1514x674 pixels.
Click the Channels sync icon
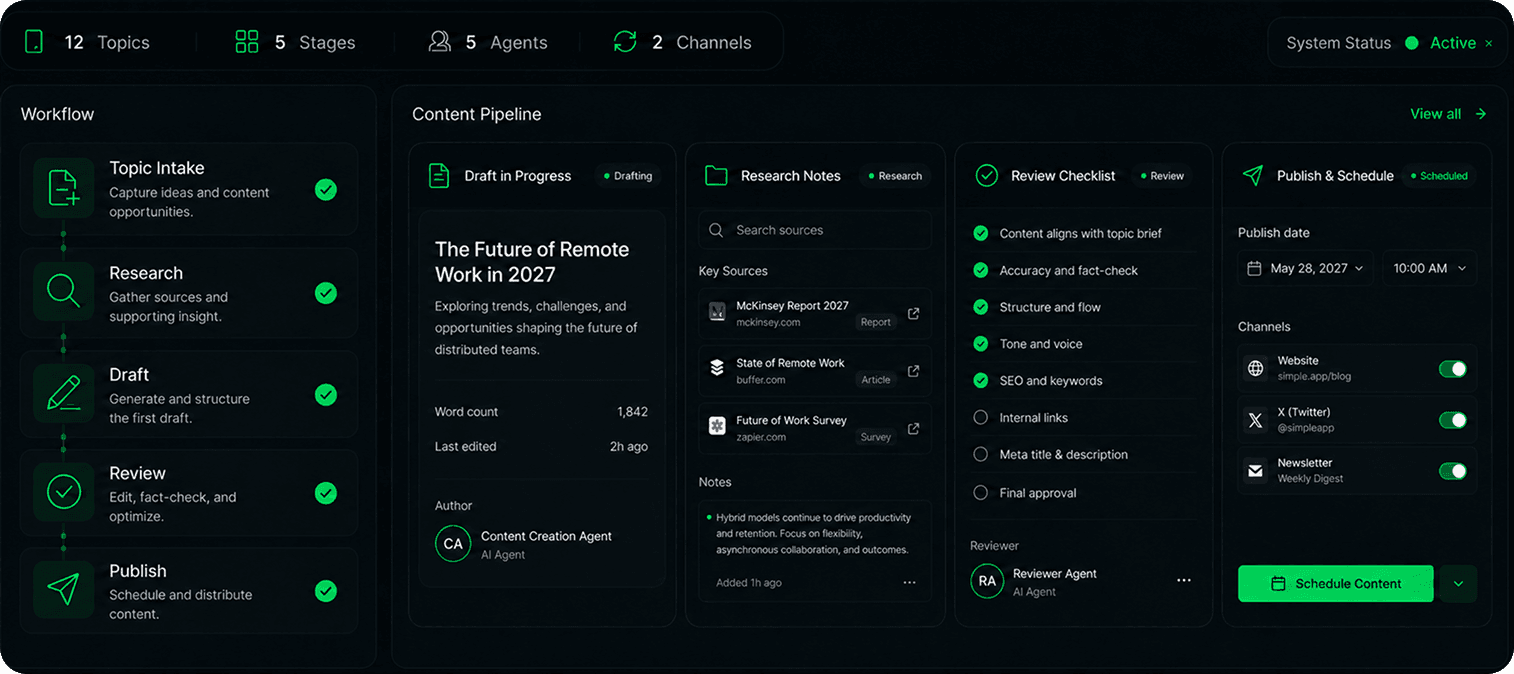click(625, 42)
